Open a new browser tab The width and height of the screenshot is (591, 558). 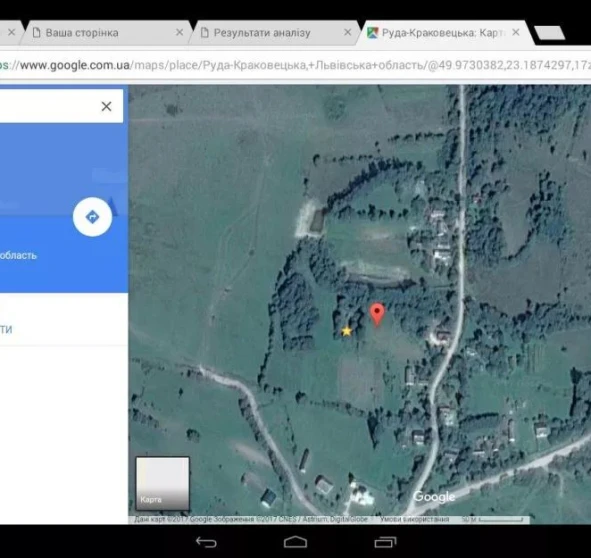pyautogui.click(x=550, y=33)
